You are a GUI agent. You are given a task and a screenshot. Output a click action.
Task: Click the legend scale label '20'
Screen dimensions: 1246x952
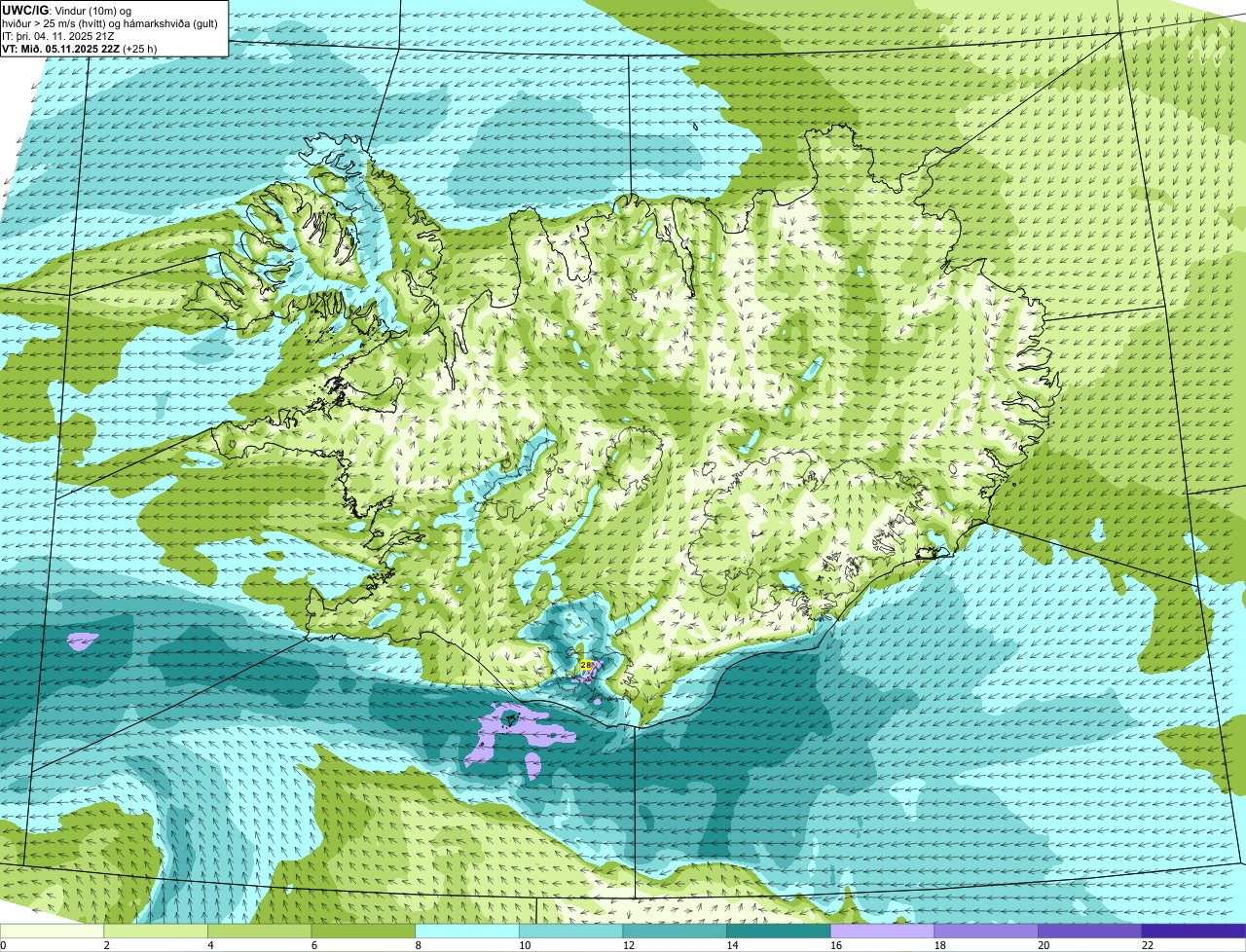[x=1044, y=945]
